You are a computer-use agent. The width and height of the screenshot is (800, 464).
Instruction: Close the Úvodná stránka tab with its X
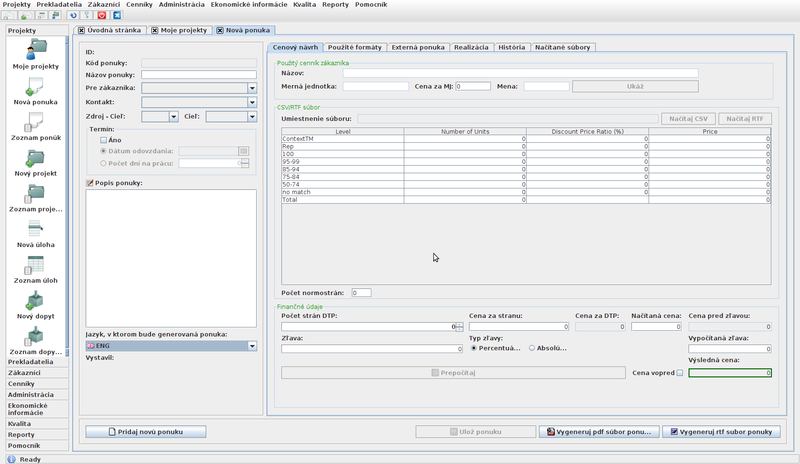point(81,31)
